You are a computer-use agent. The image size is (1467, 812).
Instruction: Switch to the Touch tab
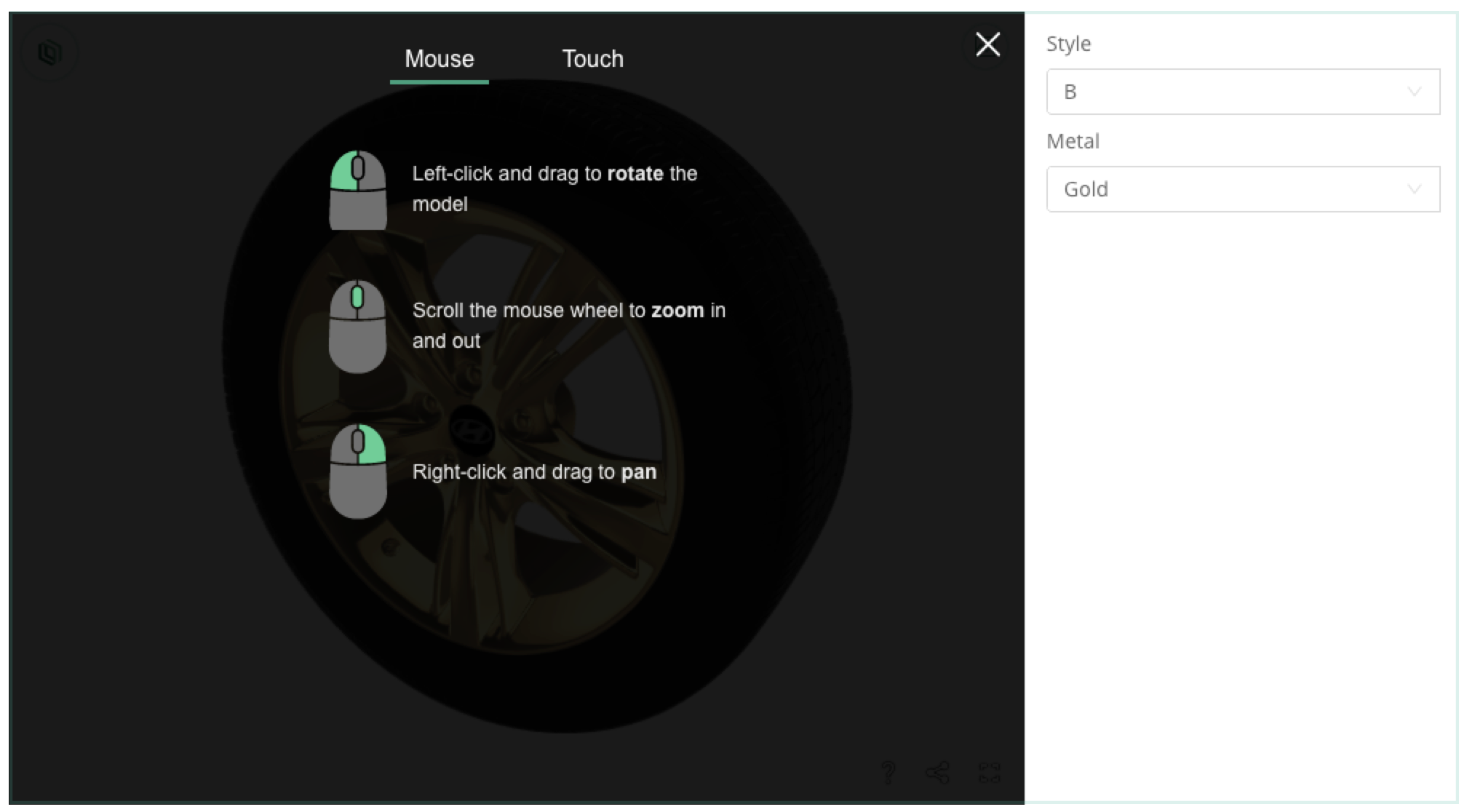[x=592, y=59]
